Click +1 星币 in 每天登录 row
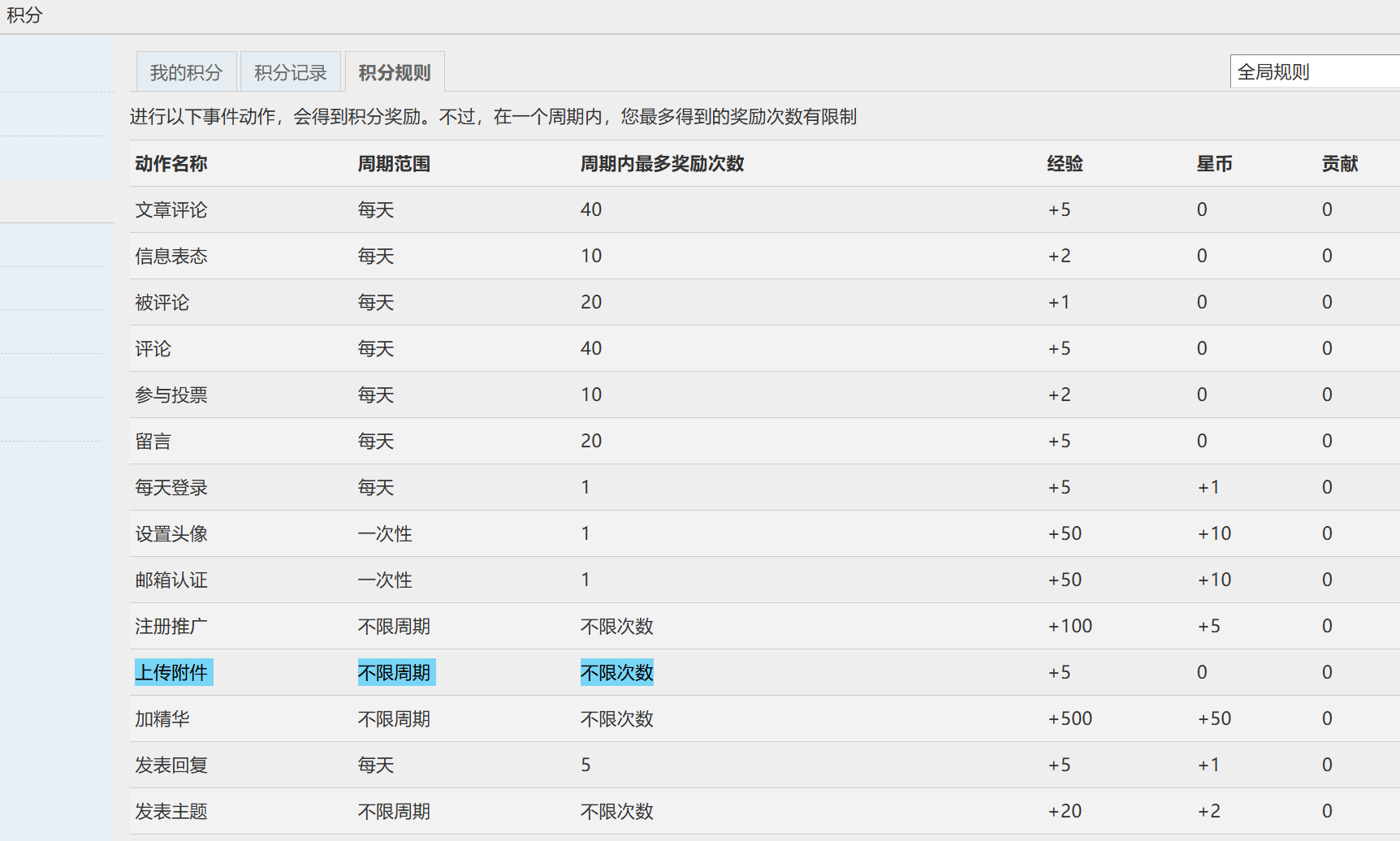This screenshot has height=841, width=1400. tap(1209, 487)
